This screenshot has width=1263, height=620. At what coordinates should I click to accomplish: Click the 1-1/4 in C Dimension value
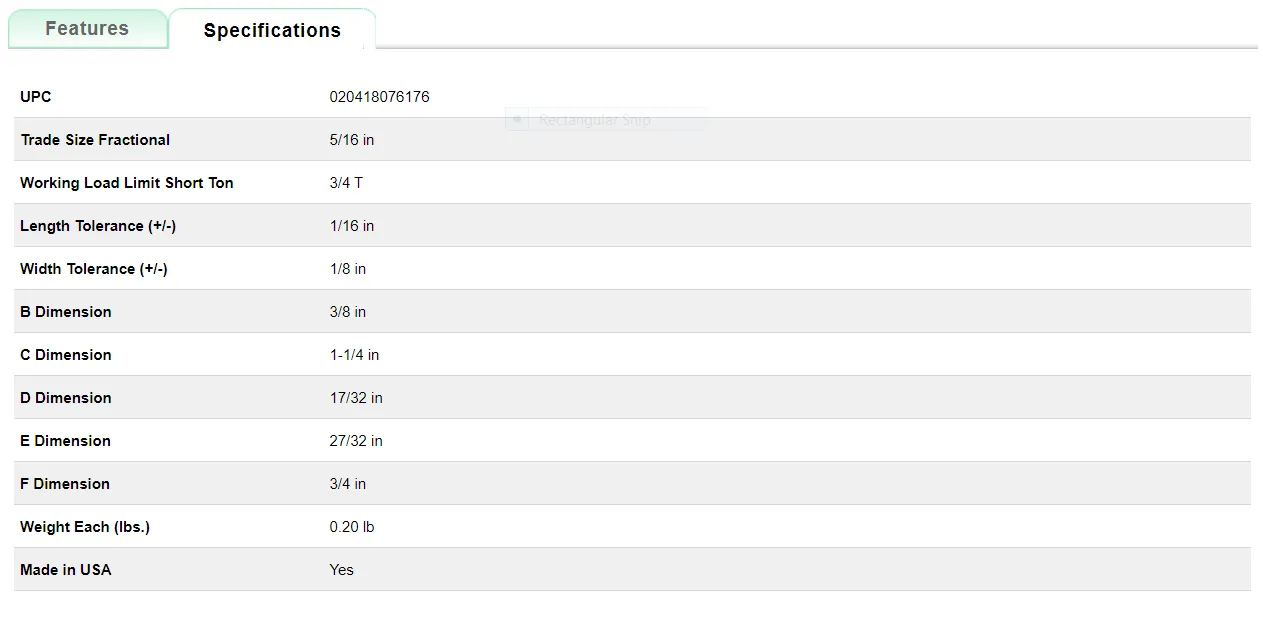(x=354, y=355)
